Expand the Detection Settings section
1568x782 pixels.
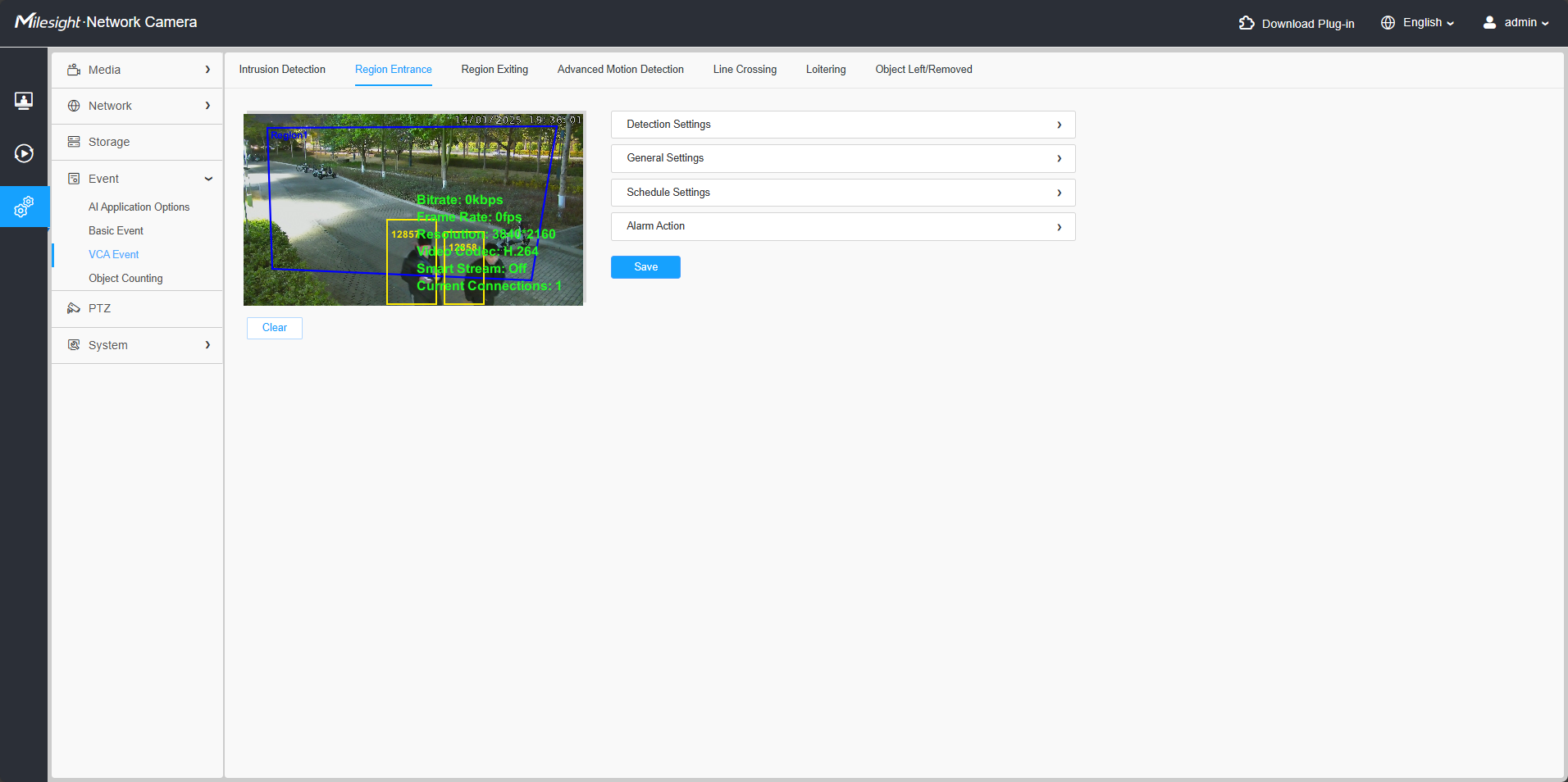(x=842, y=125)
